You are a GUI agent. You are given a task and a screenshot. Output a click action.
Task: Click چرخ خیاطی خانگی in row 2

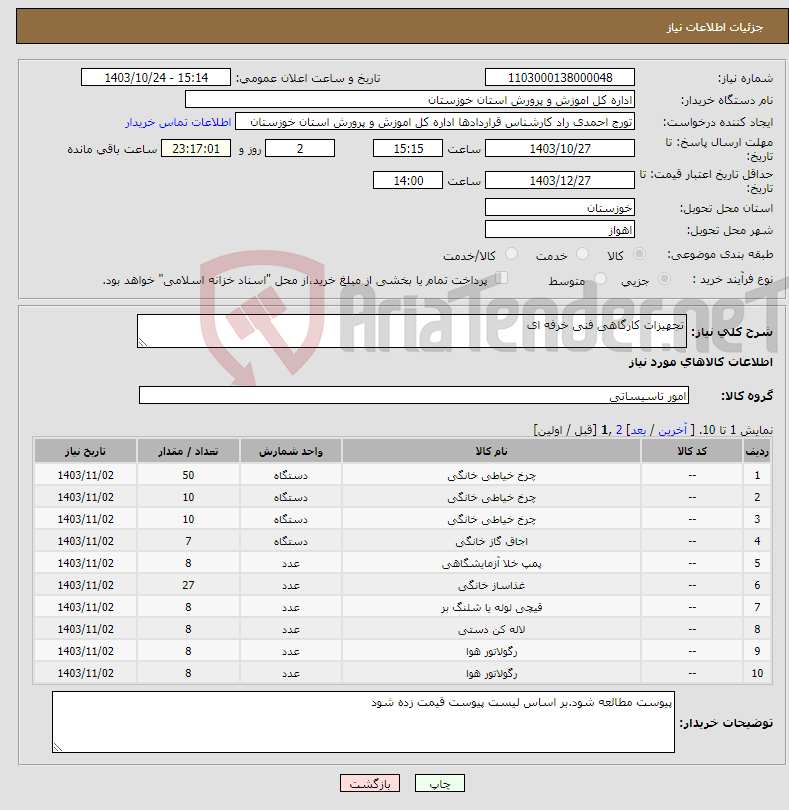(491, 497)
